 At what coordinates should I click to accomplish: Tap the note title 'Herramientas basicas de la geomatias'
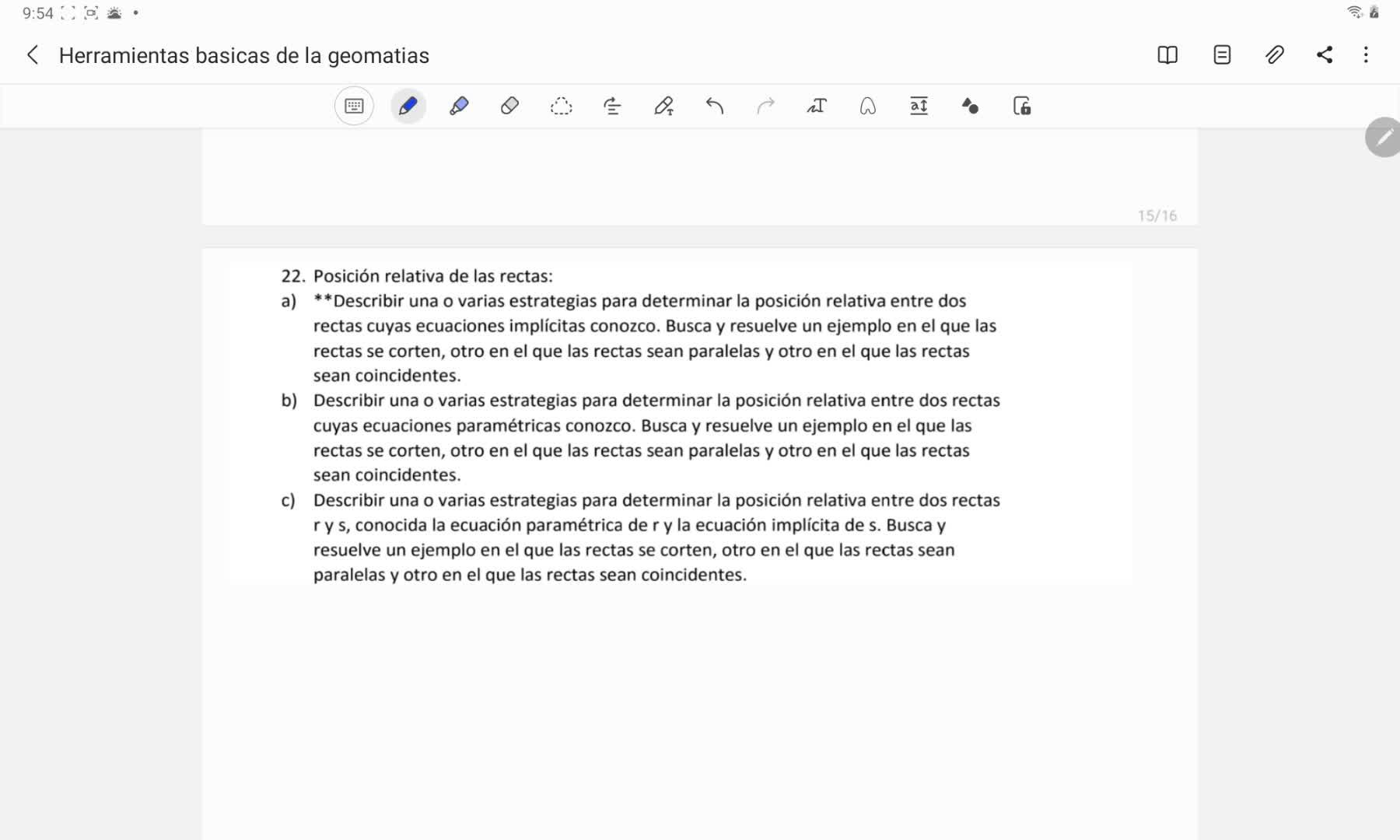244,56
